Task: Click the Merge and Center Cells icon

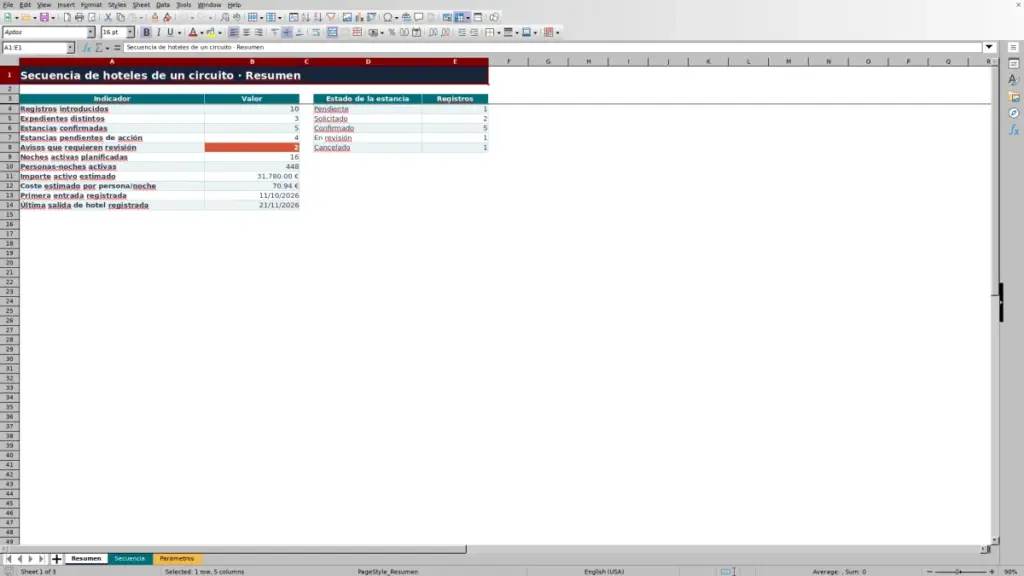Action: [x=332, y=33]
